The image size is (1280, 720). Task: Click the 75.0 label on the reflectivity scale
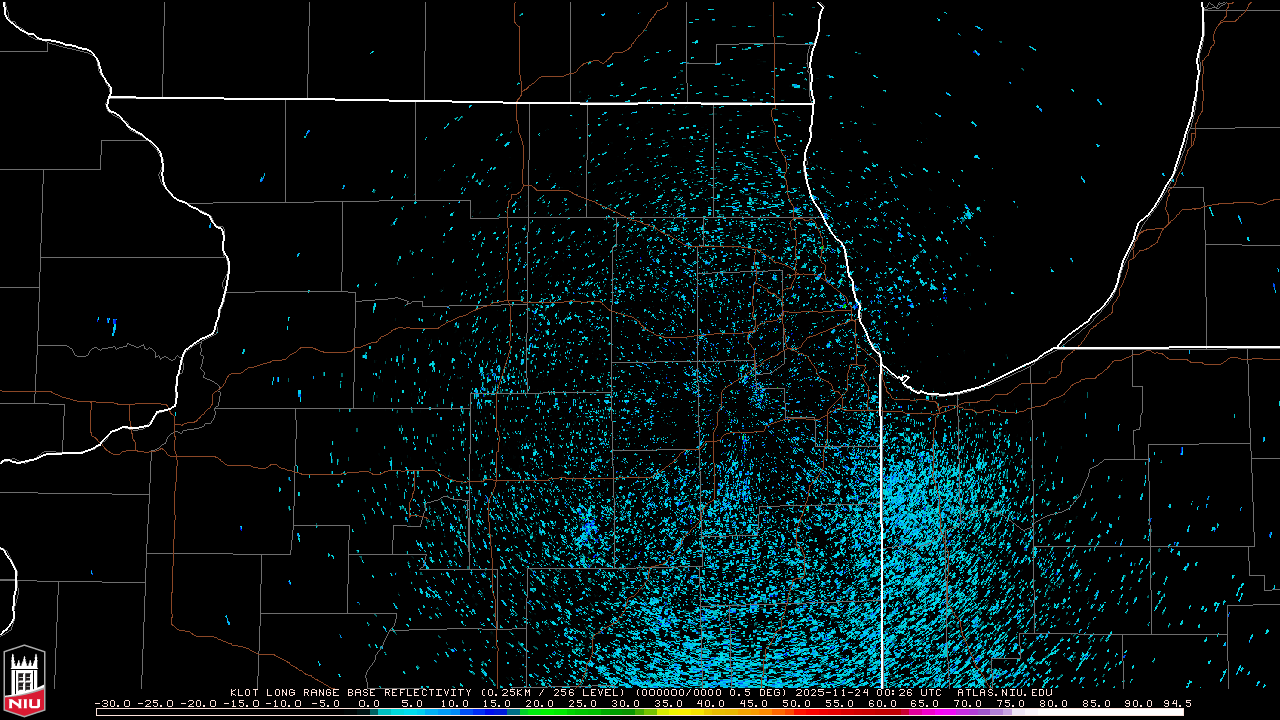point(1012,703)
